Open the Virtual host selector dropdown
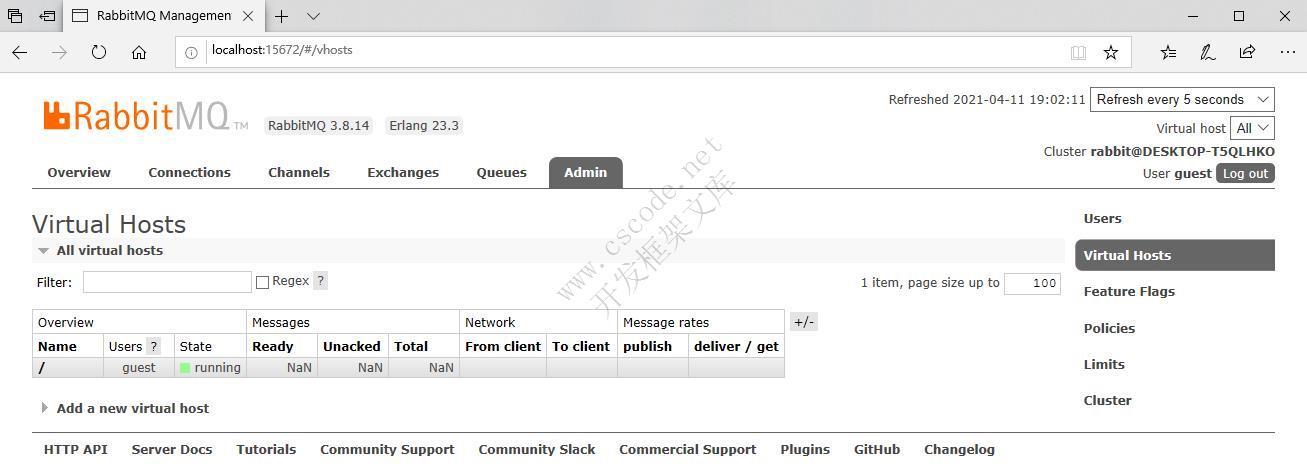 point(1252,128)
